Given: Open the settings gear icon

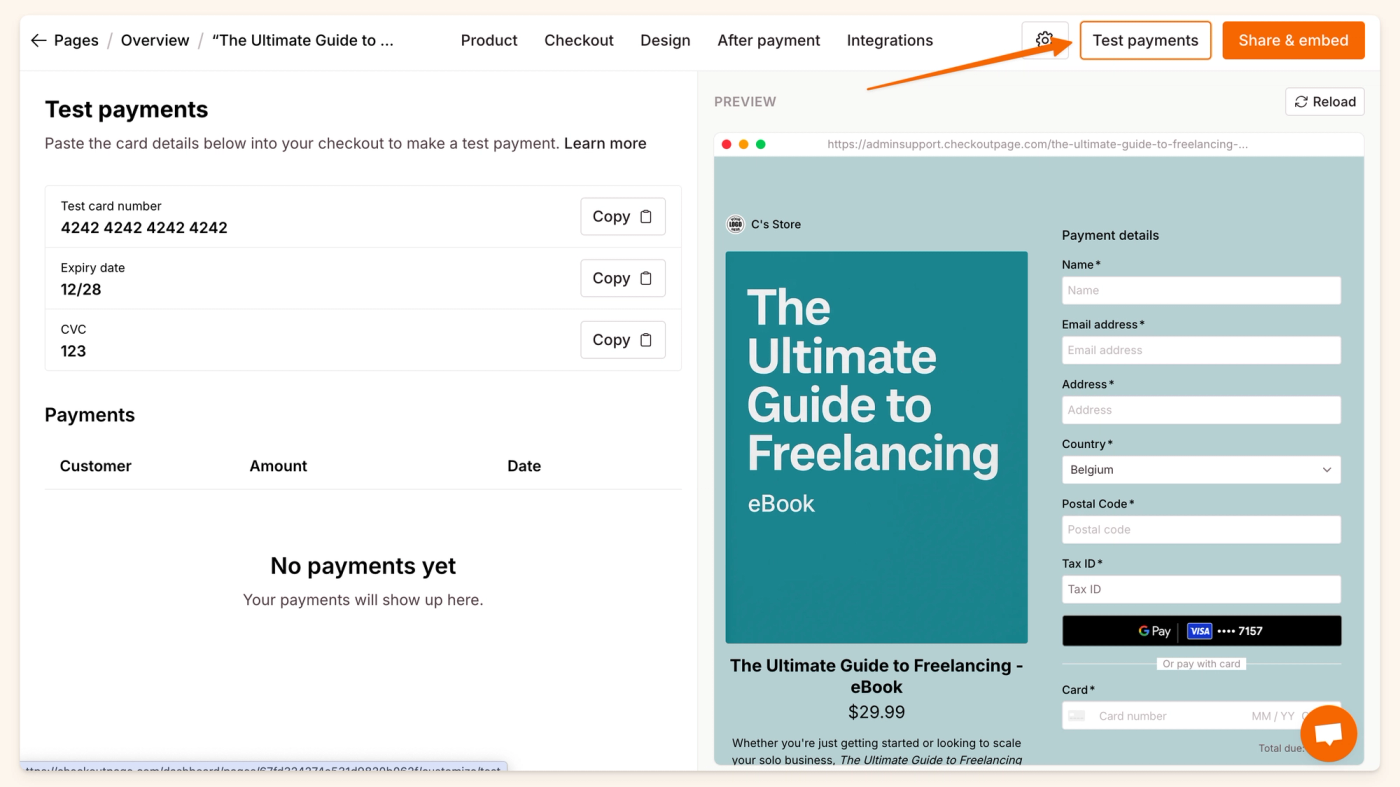Looking at the screenshot, I should tap(1045, 40).
